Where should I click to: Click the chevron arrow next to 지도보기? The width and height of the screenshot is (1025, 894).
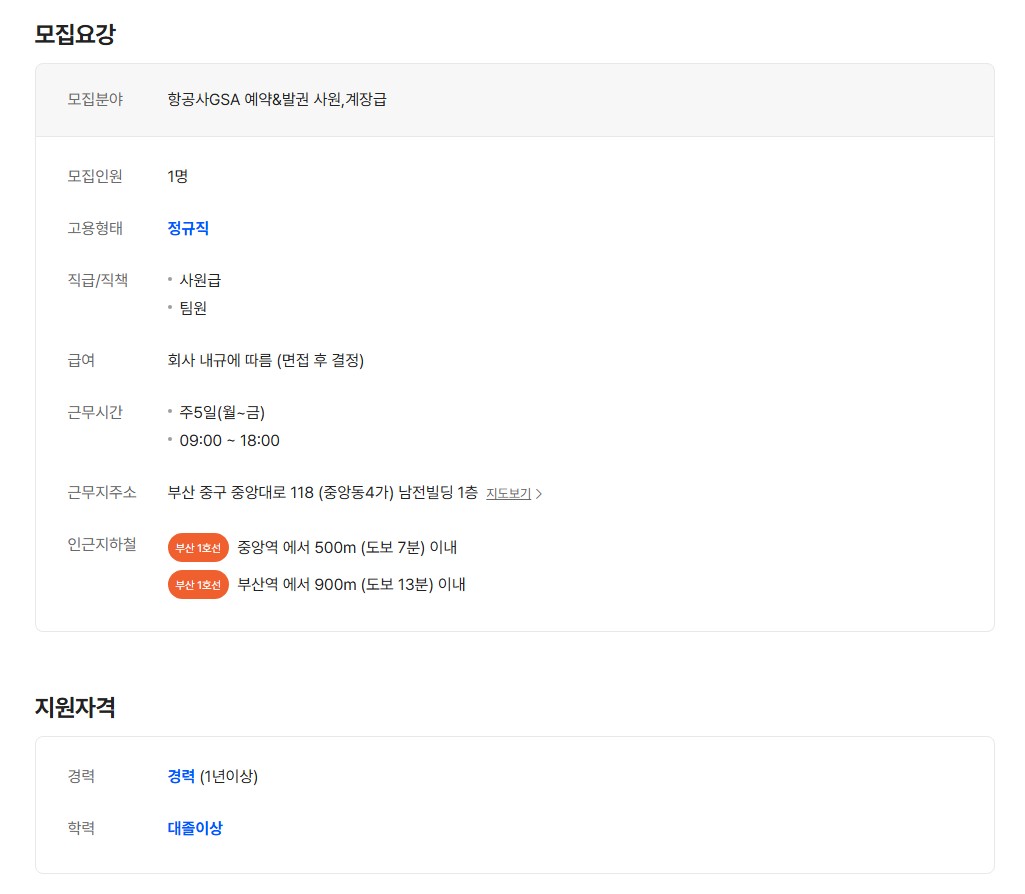[x=540, y=494]
